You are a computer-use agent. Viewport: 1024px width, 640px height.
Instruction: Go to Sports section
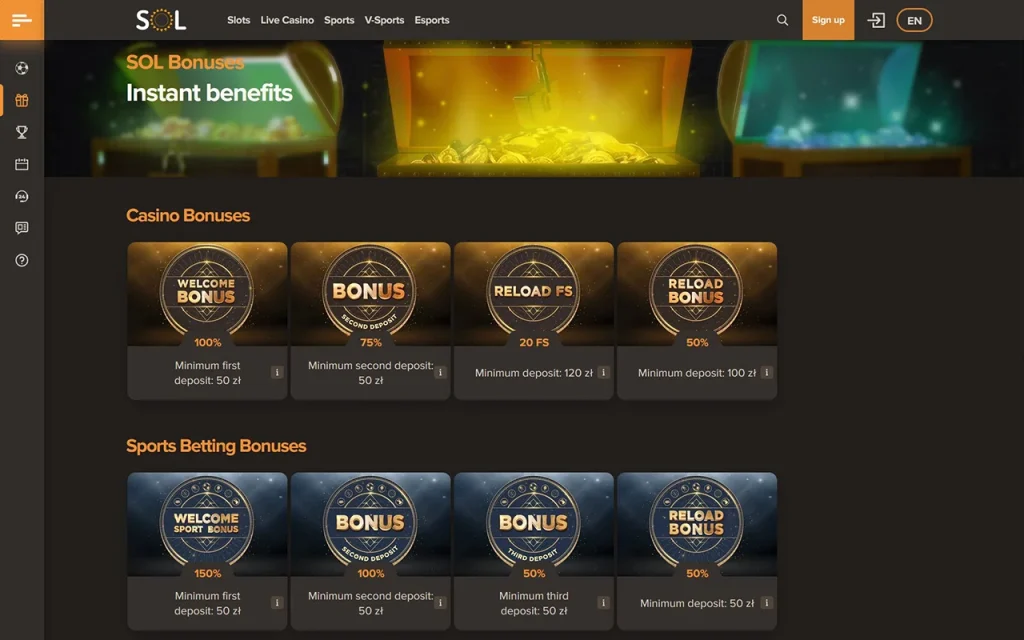pyautogui.click(x=339, y=20)
